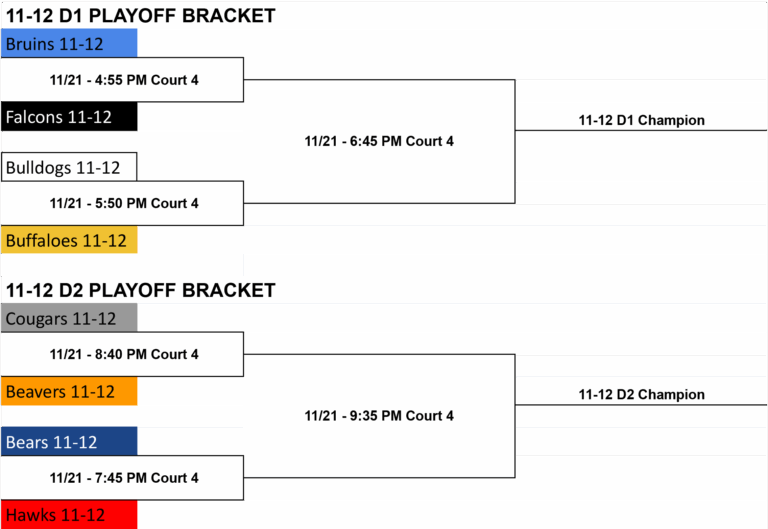Viewport: 768px width, 529px height.
Task: Click the 11/21 - 4:55 PM Court 4 game box
Action: [122, 80]
